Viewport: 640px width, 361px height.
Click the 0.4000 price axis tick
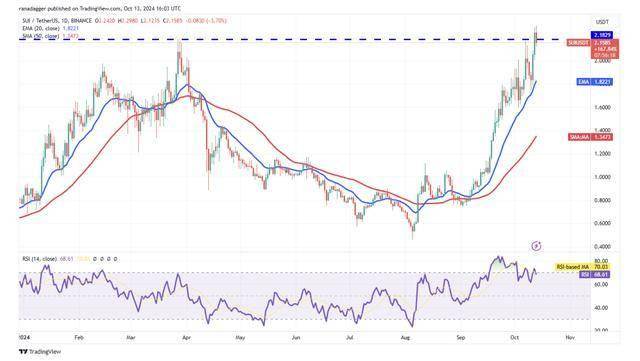(x=602, y=247)
